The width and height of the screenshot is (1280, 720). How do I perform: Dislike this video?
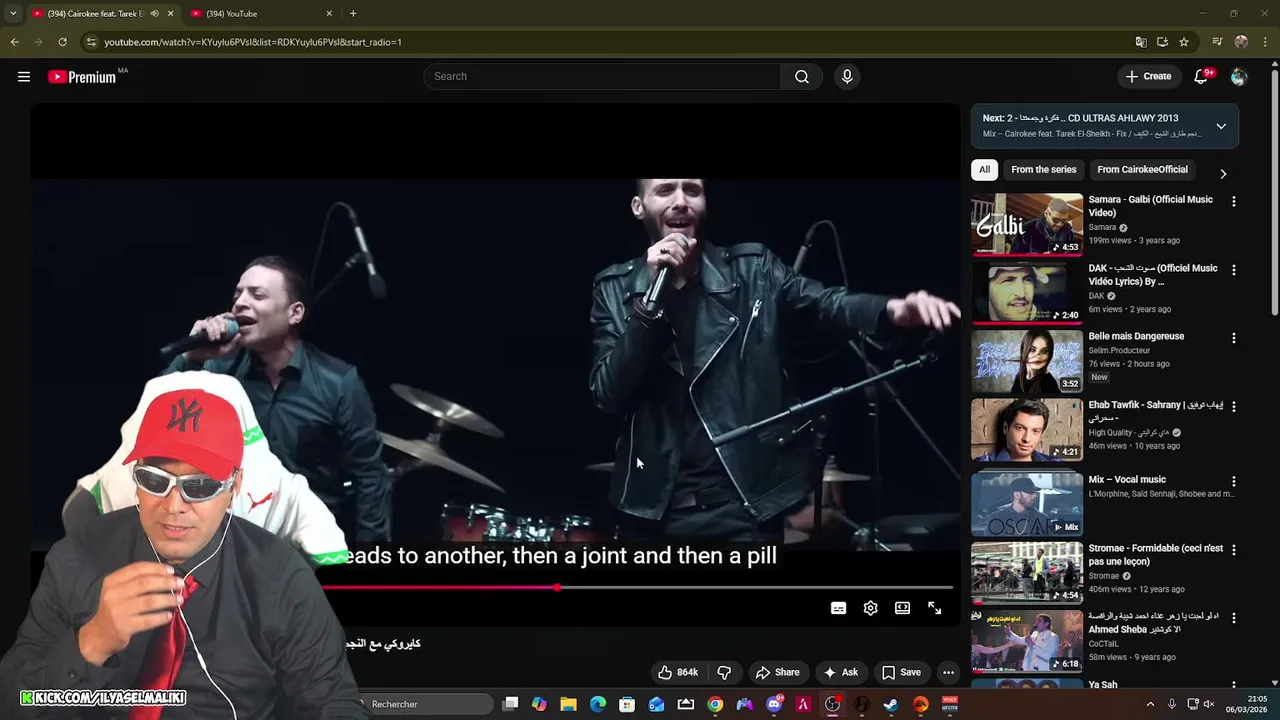click(x=725, y=672)
